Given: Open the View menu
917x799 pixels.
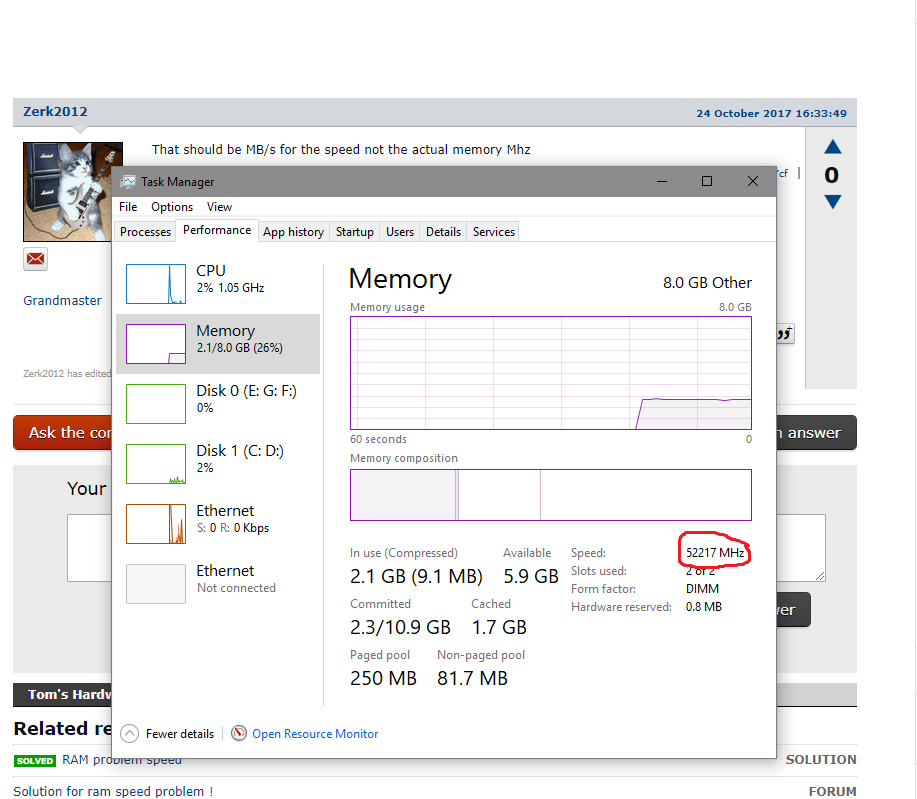Looking at the screenshot, I should pos(219,206).
